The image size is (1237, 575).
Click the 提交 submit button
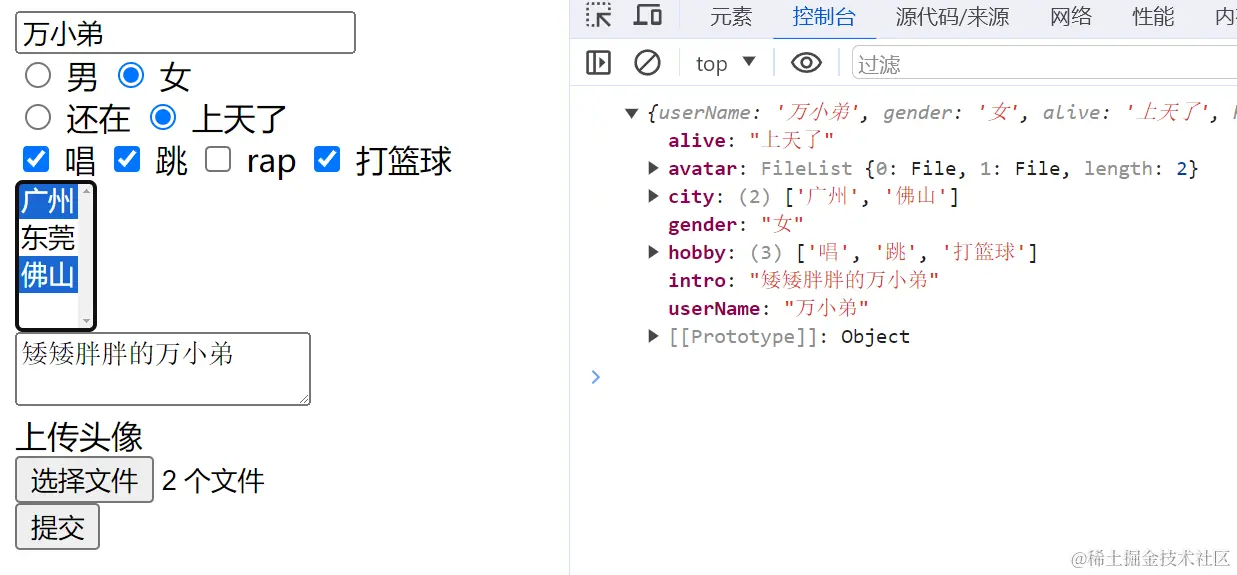[58, 527]
